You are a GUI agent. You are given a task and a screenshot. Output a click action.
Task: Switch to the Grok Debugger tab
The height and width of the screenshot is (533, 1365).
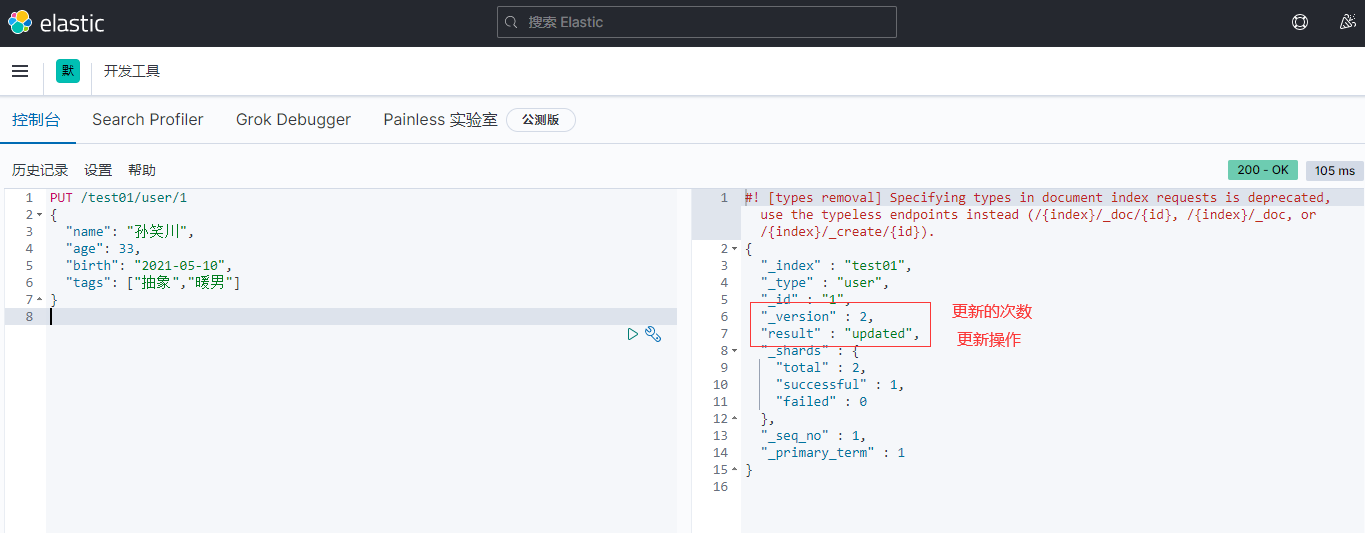tap(293, 120)
